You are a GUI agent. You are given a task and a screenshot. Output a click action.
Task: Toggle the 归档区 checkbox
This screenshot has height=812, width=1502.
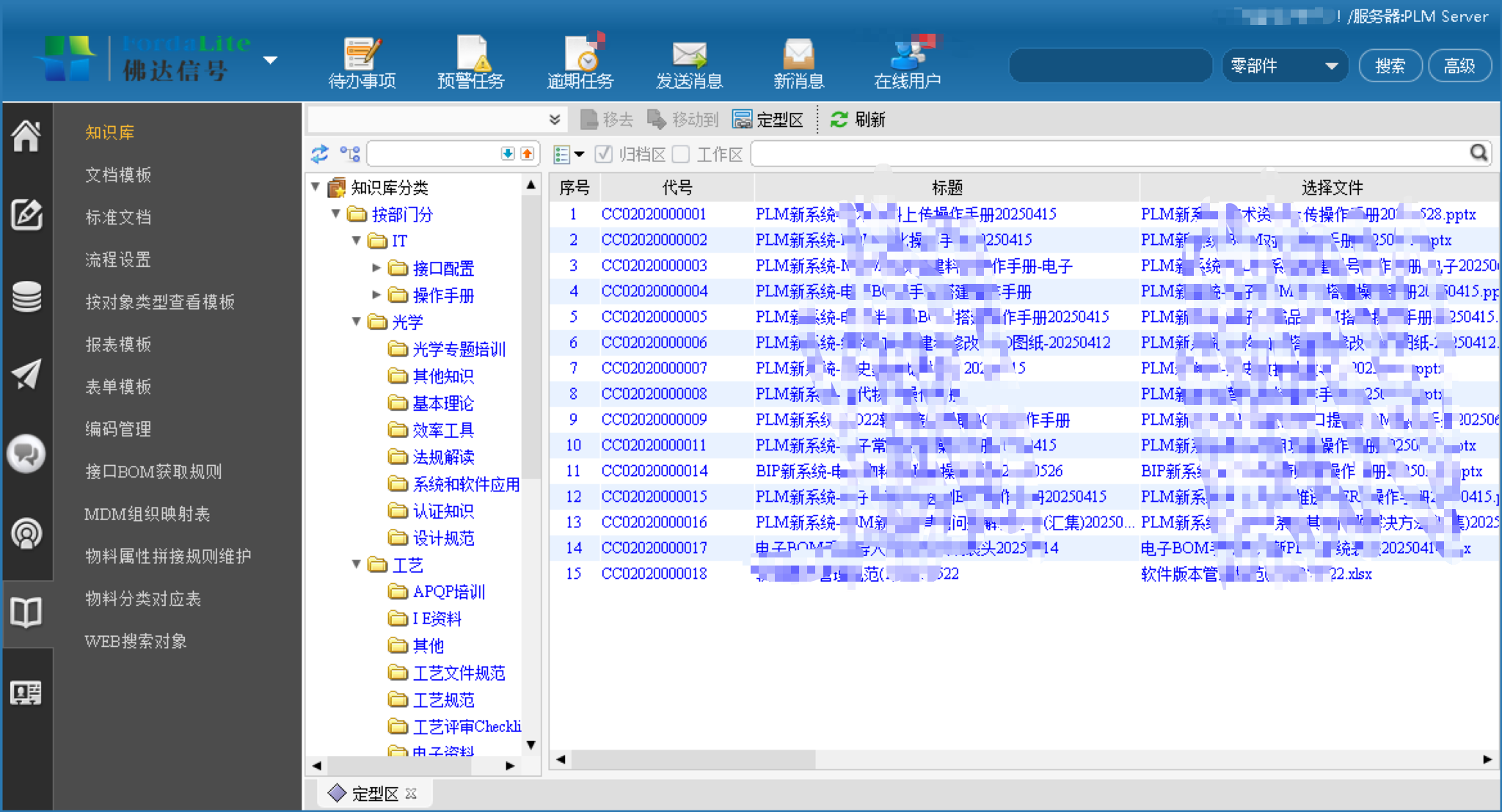pos(604,154)
